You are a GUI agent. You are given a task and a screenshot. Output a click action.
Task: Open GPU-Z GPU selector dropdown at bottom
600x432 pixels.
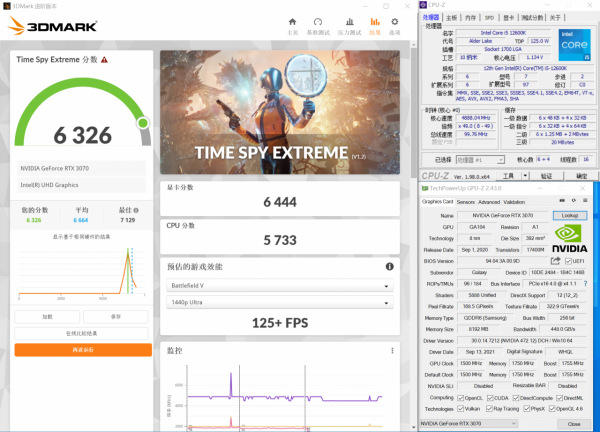469,424
